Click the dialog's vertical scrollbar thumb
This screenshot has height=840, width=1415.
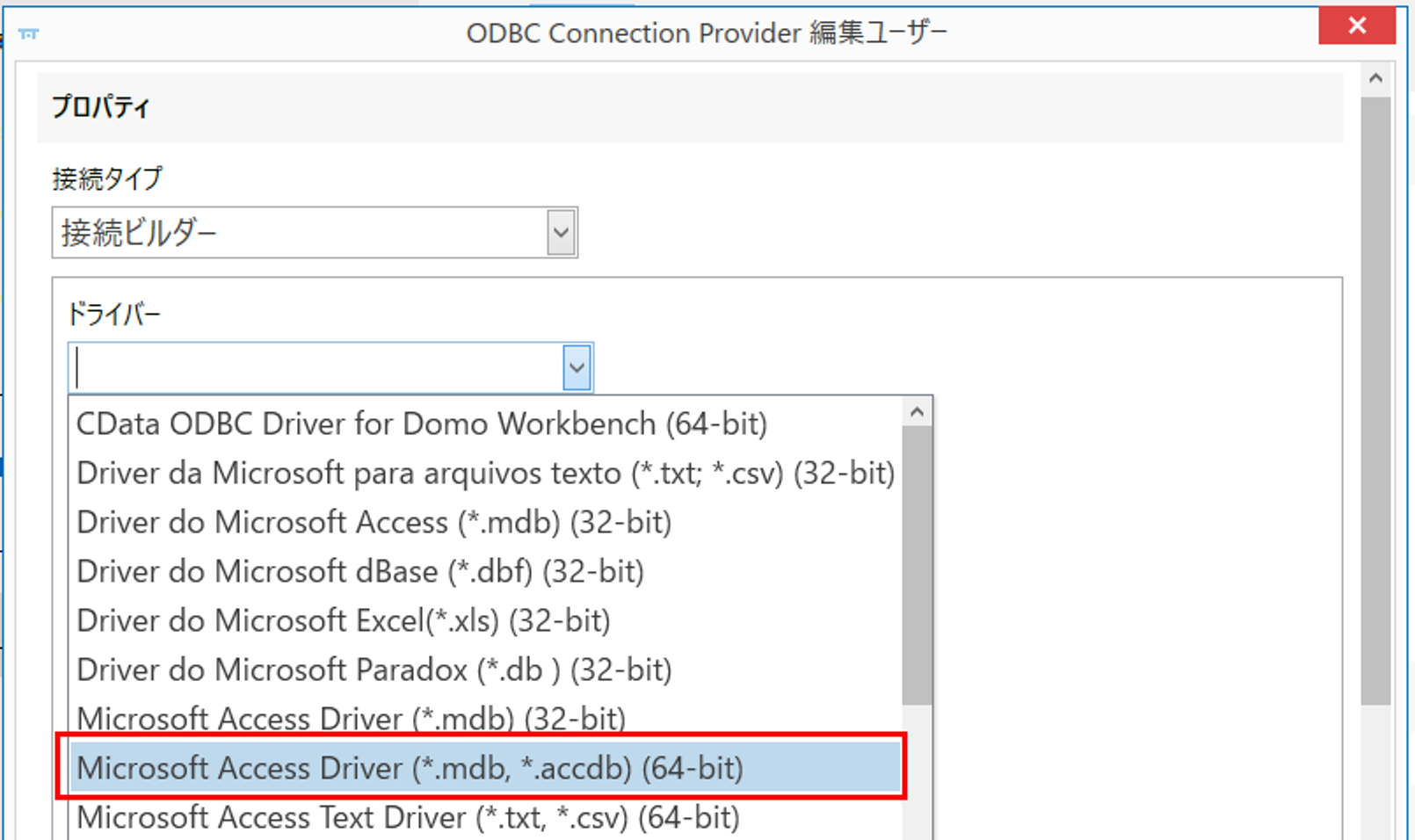tap(1375, 401)
